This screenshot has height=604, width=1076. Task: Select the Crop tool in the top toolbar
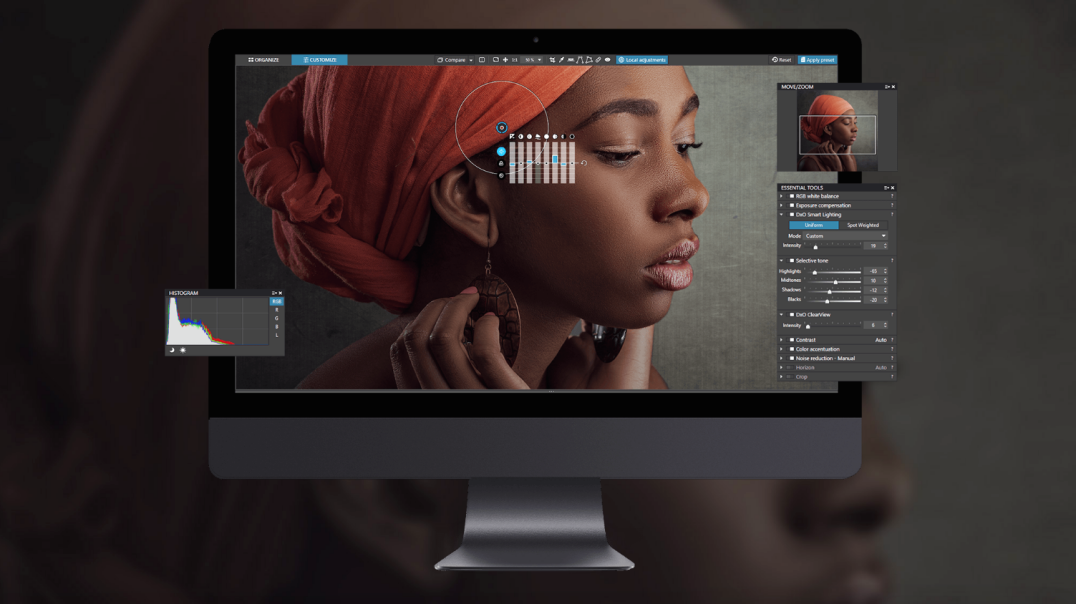552,60
